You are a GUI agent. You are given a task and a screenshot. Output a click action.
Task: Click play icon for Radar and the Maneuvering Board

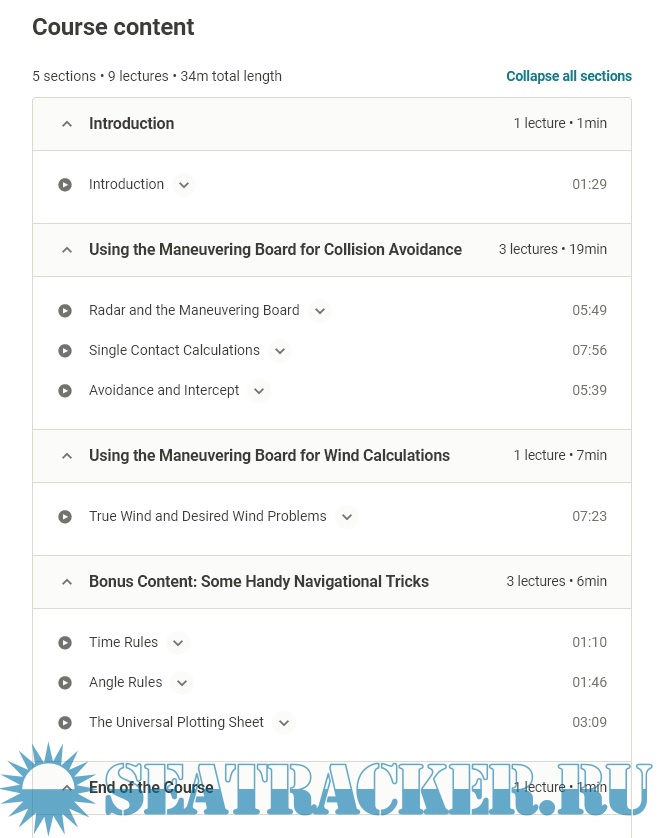[65, 311]
